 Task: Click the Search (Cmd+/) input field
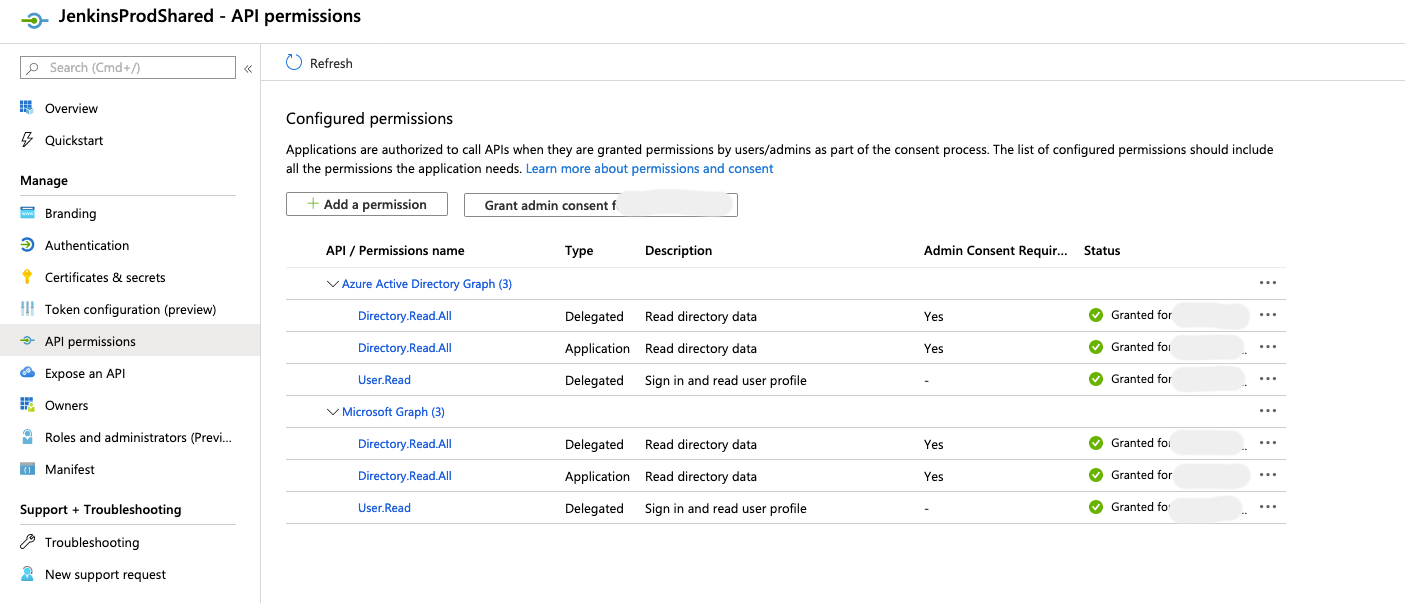127,67
